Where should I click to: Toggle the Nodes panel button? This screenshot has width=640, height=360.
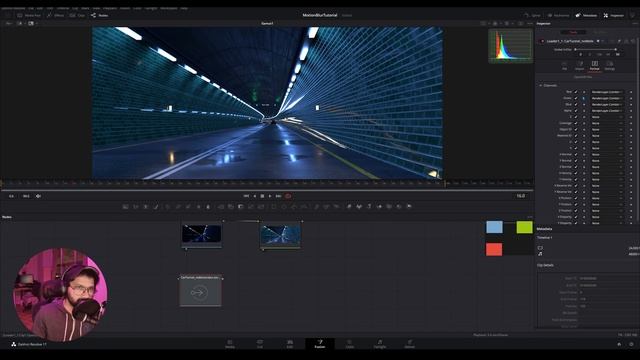pyautogui.click(x=100, y=16)
